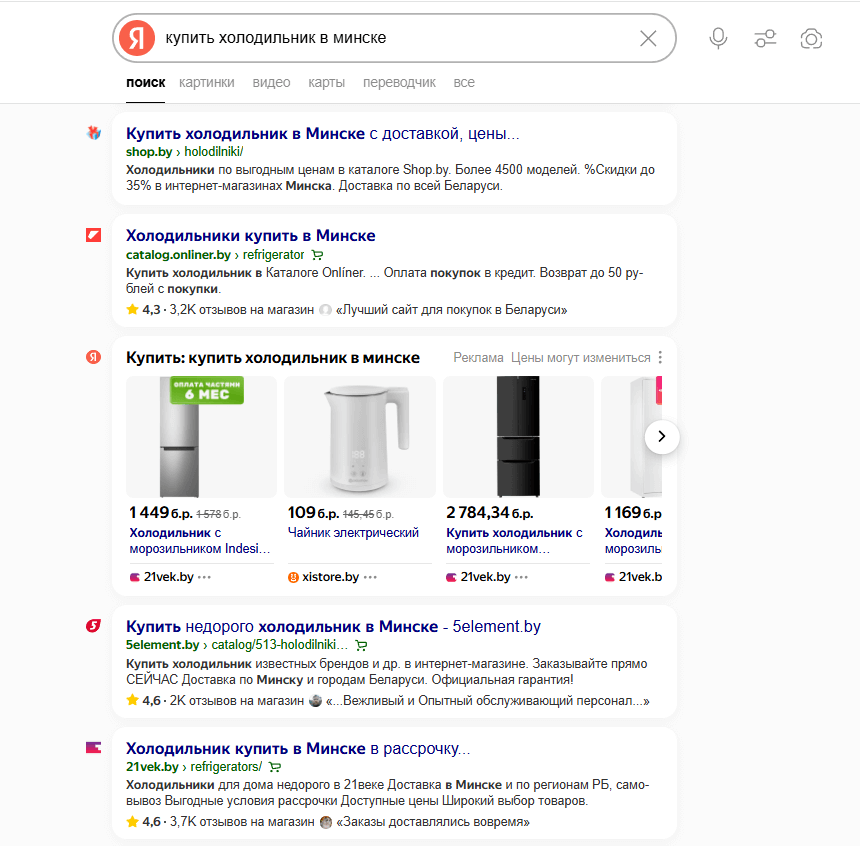Click the black refrigerator thumbnail
The image size is (860, 846).
pyautogui.click(x=518, y=437)
